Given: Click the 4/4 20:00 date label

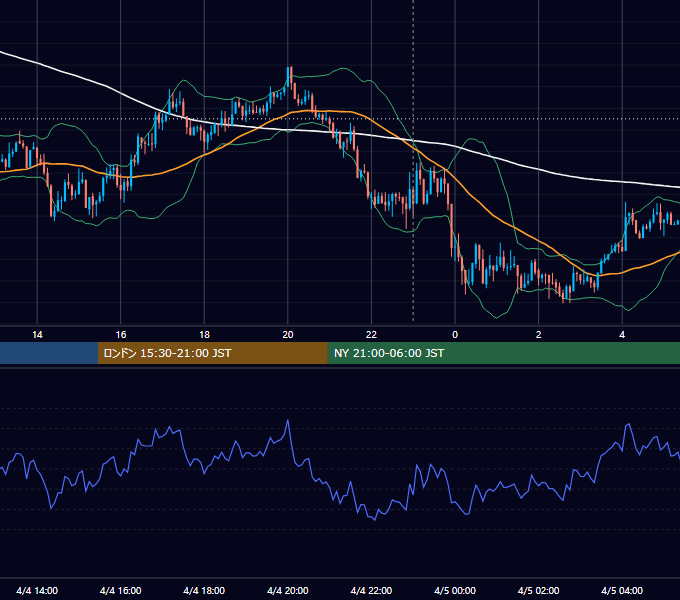Looking at the screenshot, I should 288,590.
